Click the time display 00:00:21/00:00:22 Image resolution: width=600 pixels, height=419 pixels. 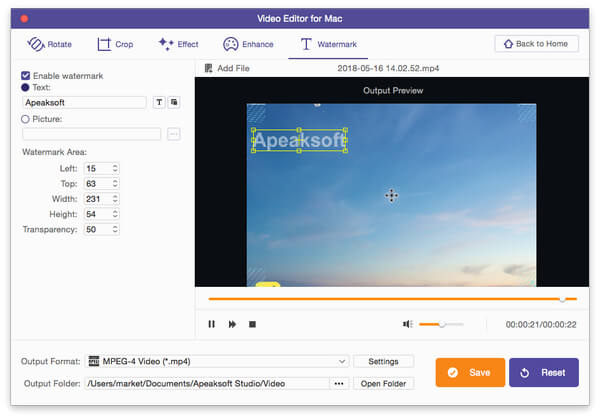click(541, 324)
